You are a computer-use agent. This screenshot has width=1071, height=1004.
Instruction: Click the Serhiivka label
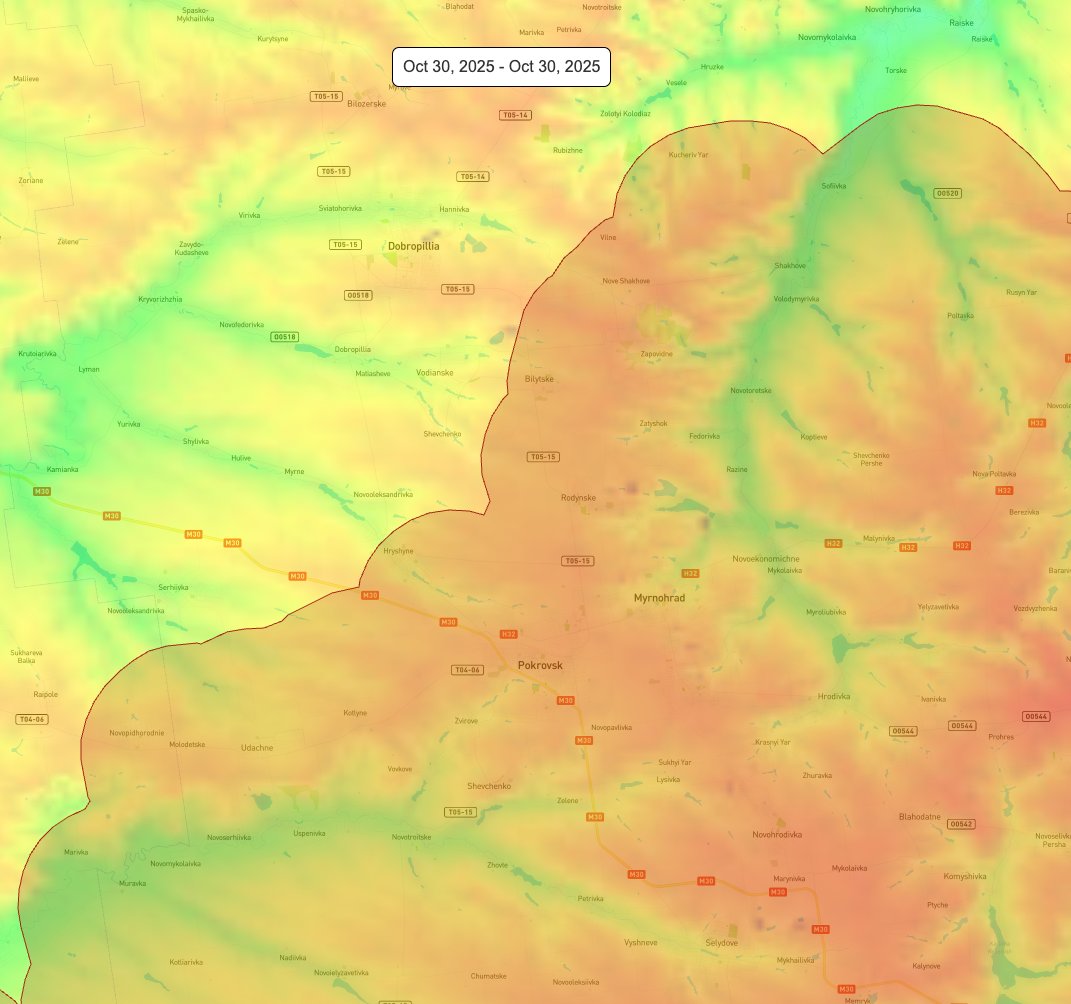pos(173,587)
